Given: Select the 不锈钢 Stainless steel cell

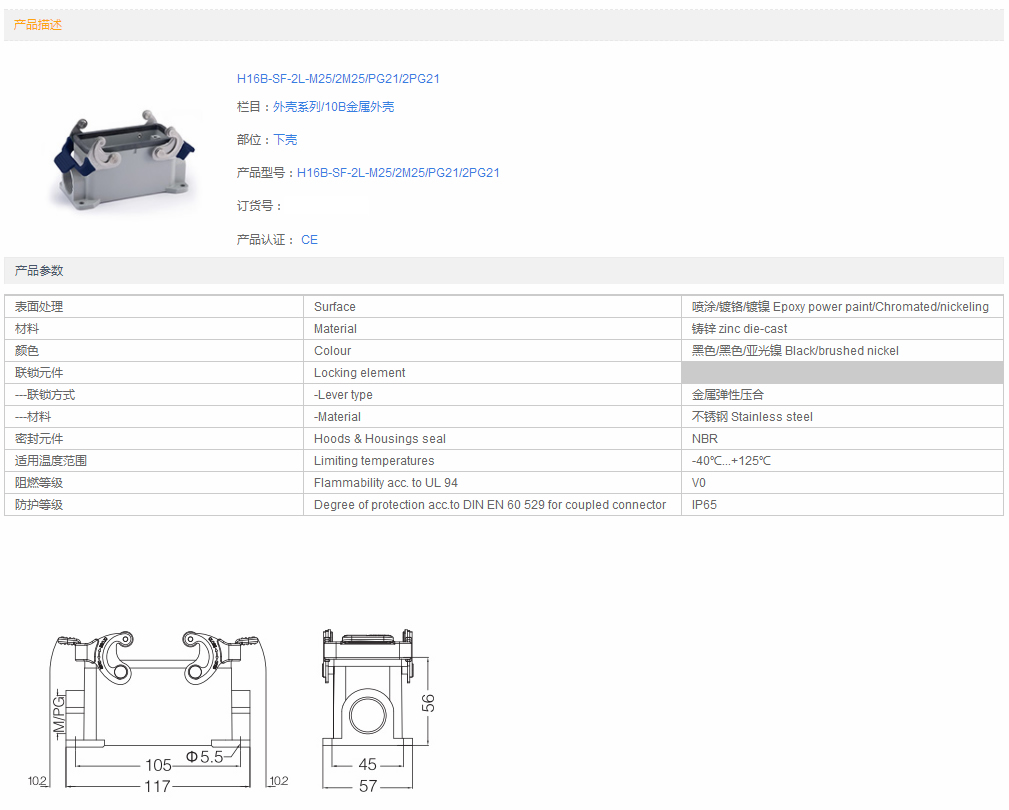Looking at the screenshot, I should 752,417.
